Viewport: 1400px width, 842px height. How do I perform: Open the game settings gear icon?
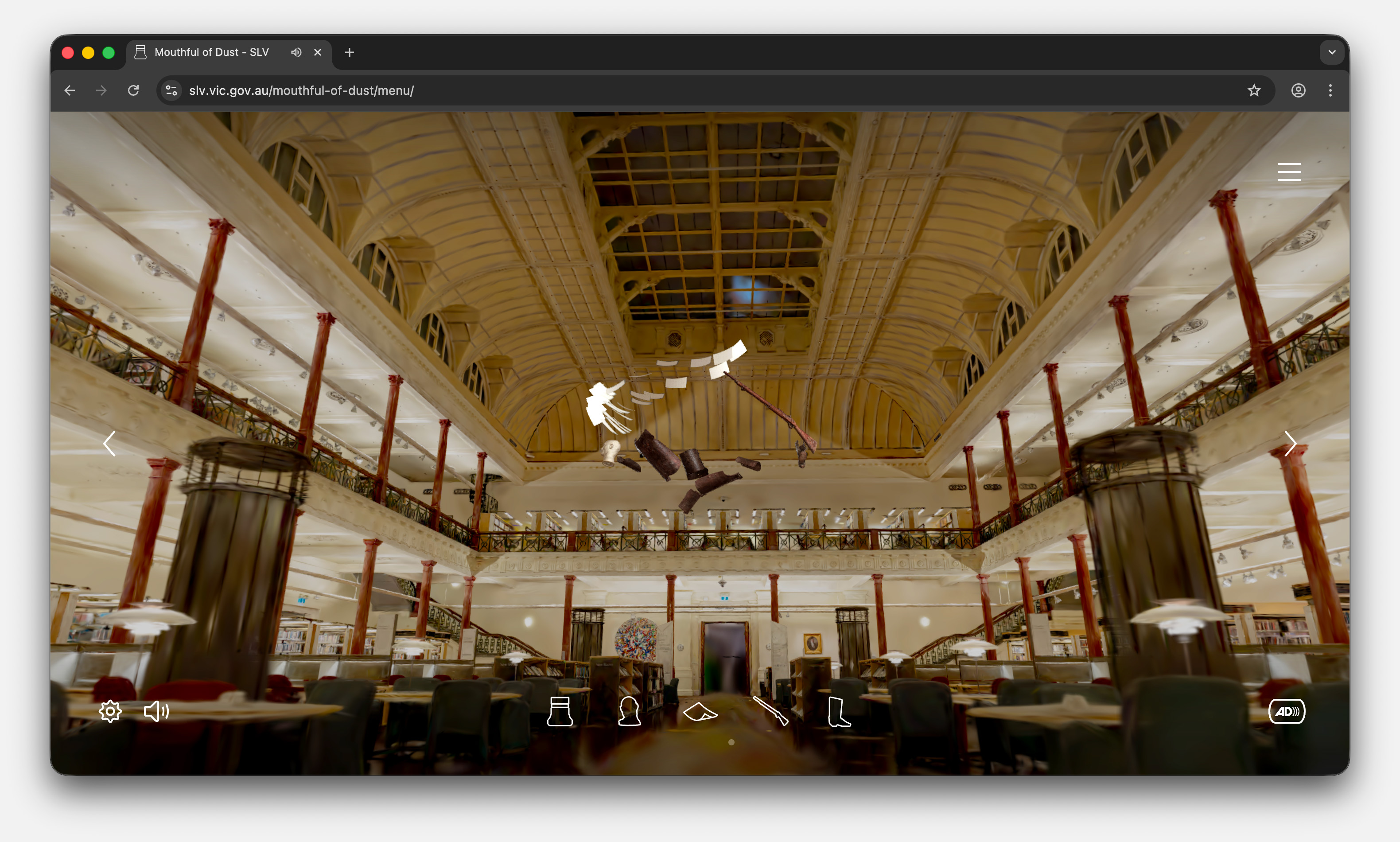[110, 711]
